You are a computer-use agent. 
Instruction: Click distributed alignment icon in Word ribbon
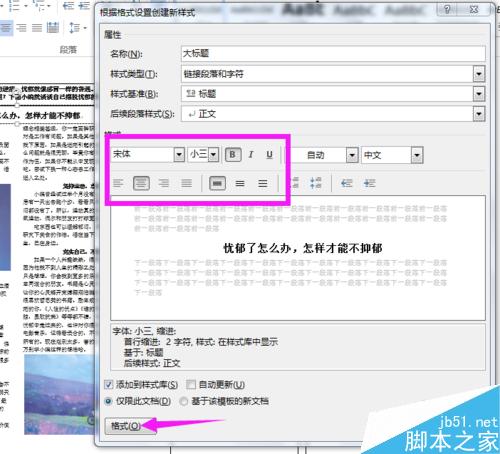click(x=53, y=27)
